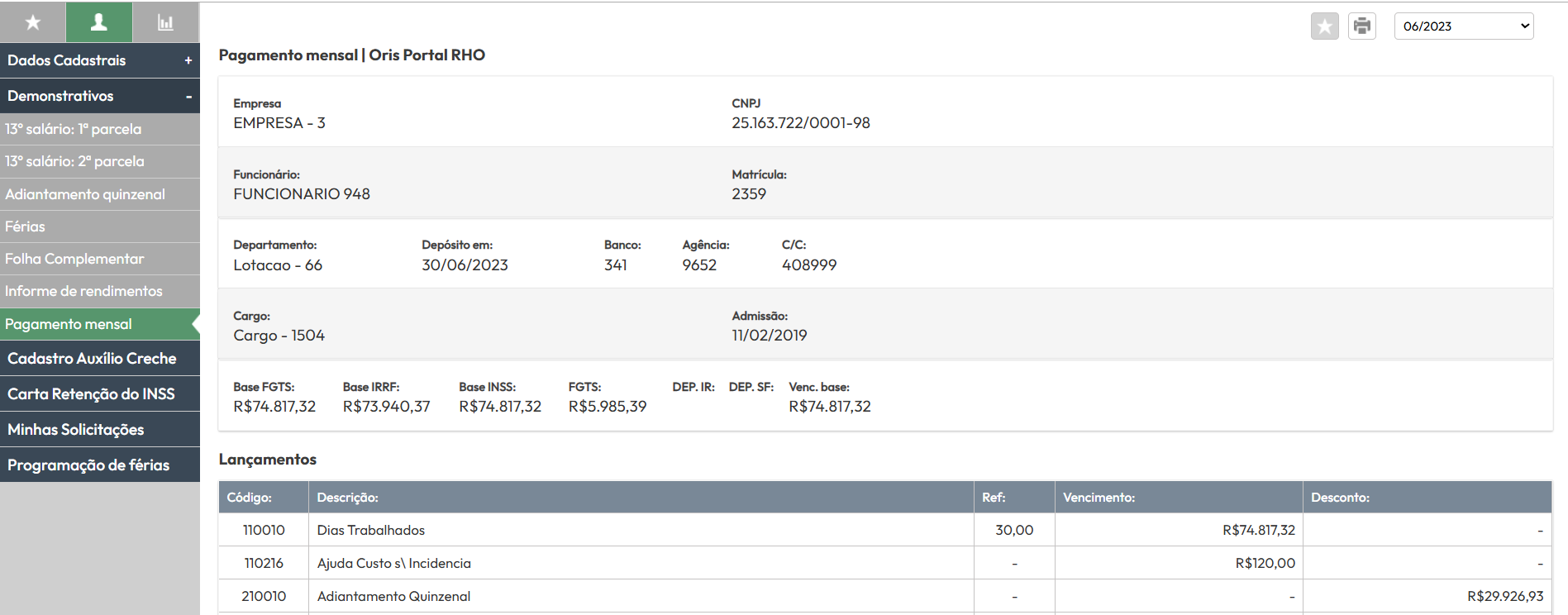
Task: Open Cadastro Auxílio Creche
Action: pos(100,359)
